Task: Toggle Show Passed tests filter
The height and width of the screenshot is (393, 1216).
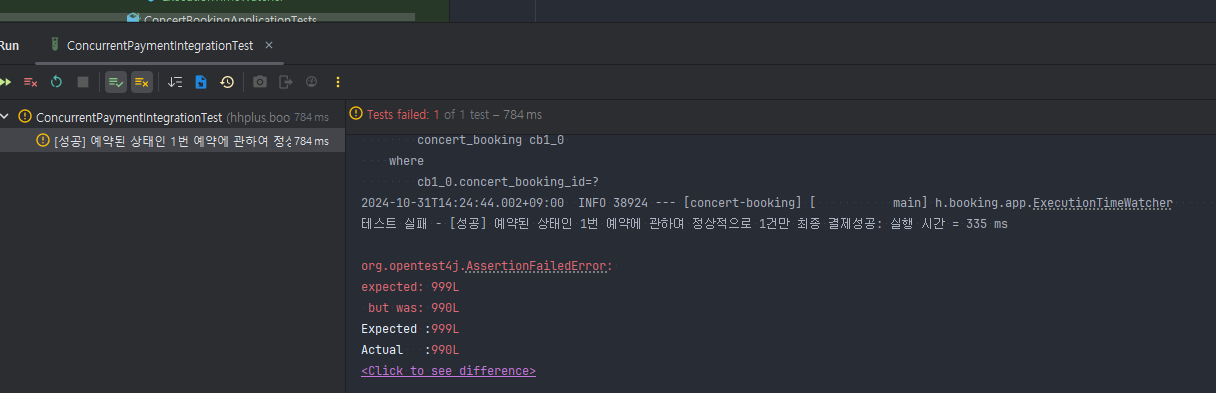Action: [x=116, y=82]
